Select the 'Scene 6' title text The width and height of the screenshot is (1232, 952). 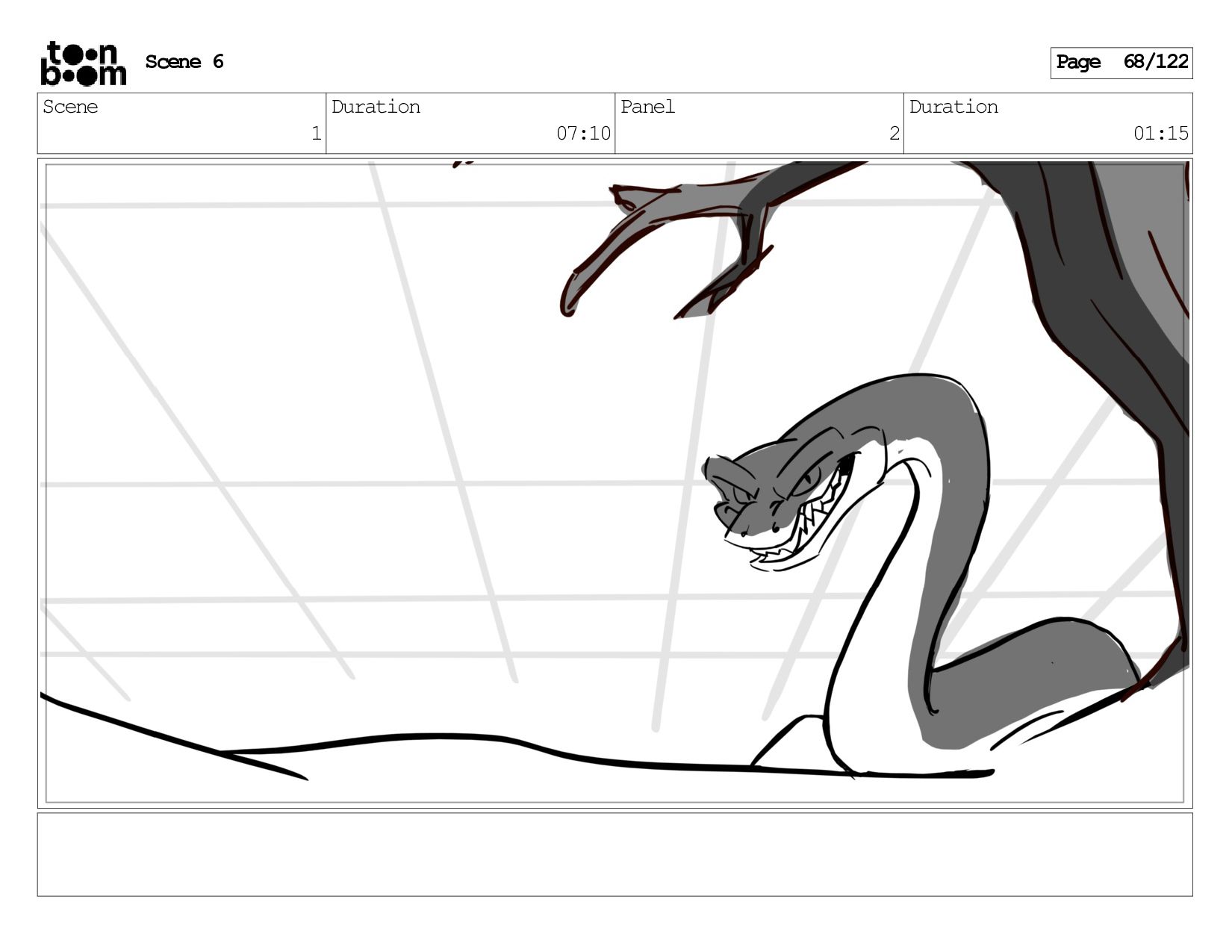[x=184, y=62]
